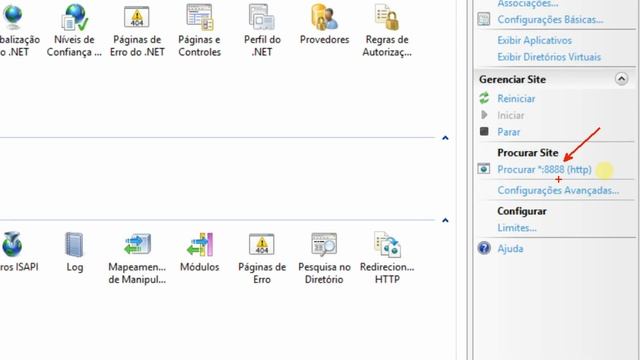Collapse the upper feature group chevron

click(x=445, y=138)
